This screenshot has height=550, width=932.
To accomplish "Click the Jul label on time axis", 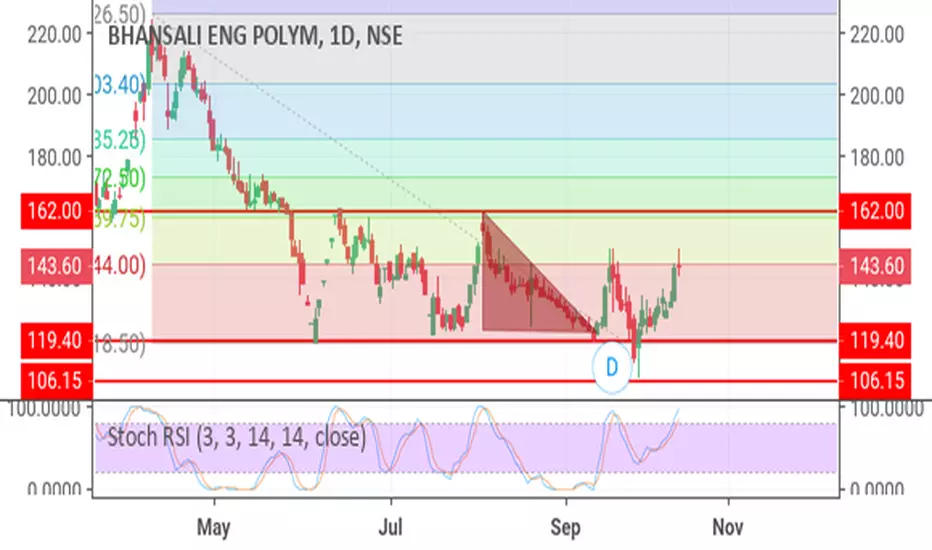I will (x=391, y=527).
